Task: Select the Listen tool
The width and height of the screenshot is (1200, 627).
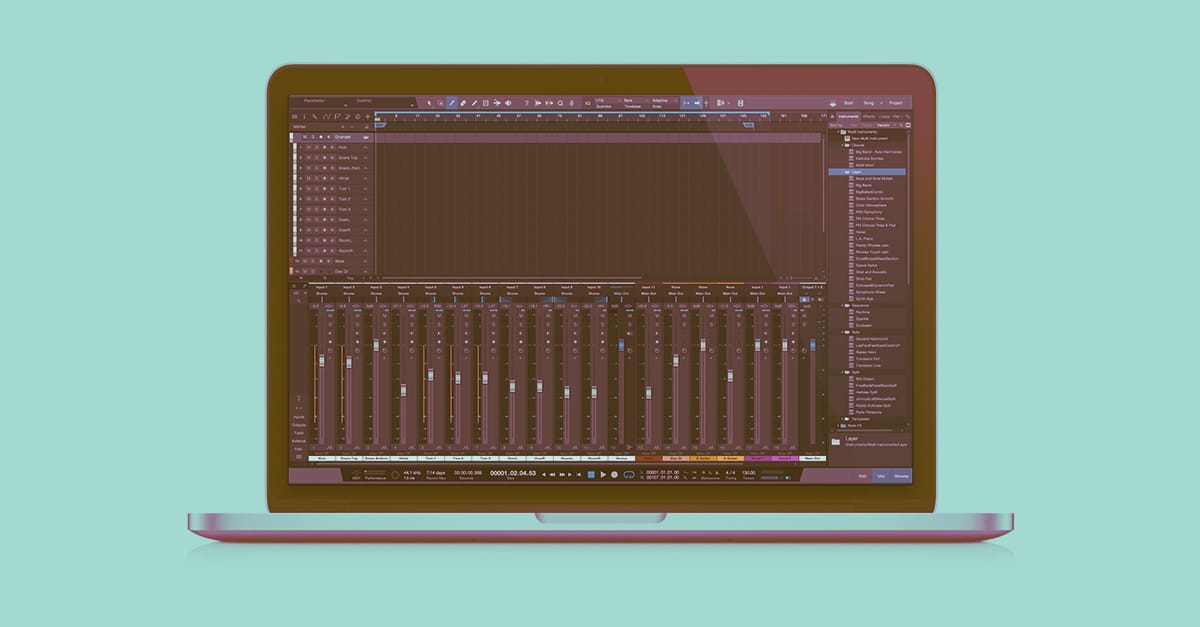Action: pyautogui.click(x=508, y=102)
